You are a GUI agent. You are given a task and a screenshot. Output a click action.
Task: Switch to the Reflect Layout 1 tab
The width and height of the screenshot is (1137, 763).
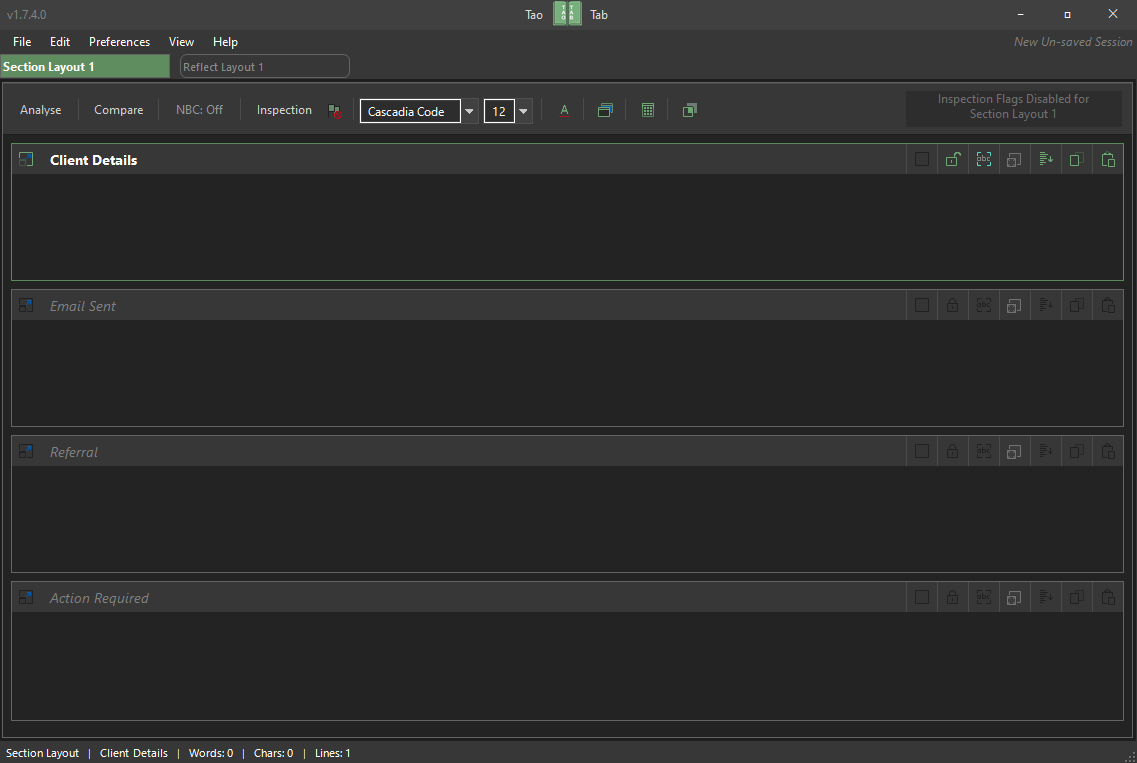(265, 67)
